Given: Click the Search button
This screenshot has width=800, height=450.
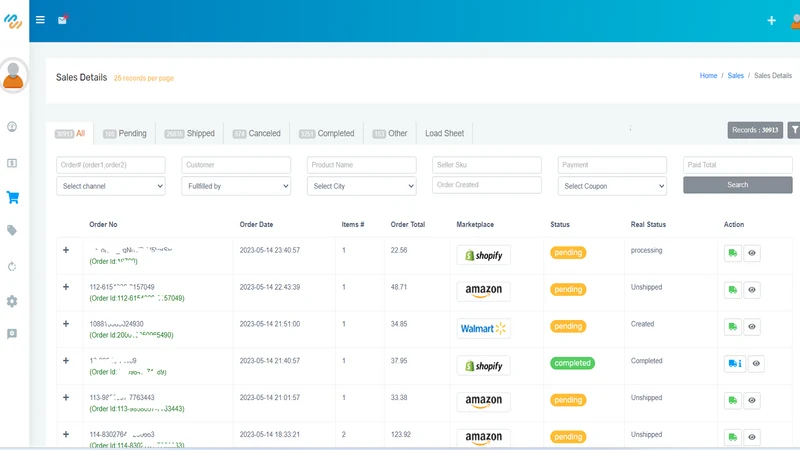Looking at the screenshot, I should [x=738, y=185].
